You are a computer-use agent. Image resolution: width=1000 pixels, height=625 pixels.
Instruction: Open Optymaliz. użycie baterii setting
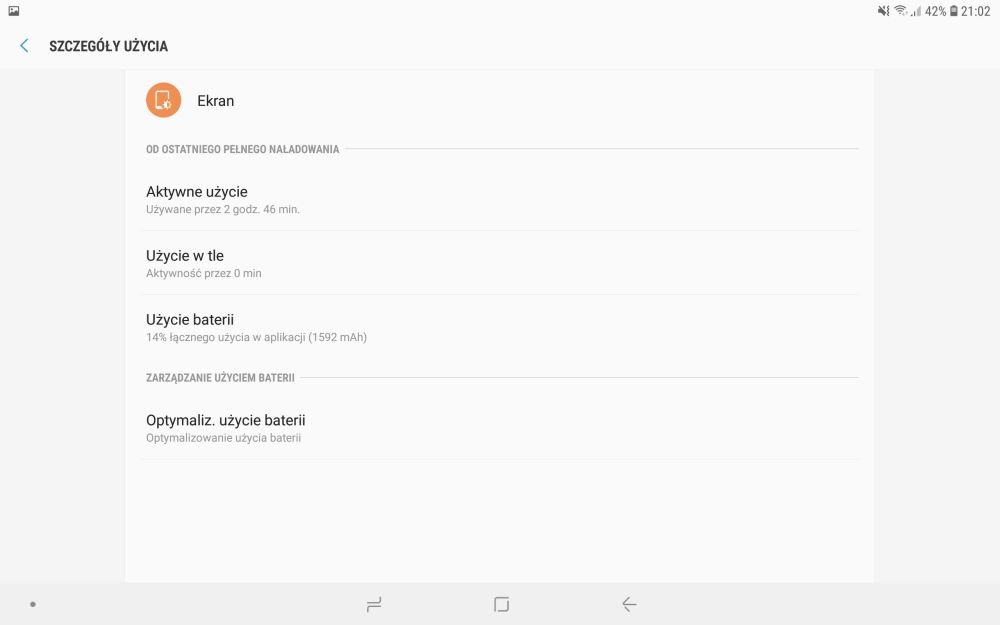(x=499, y=428)
